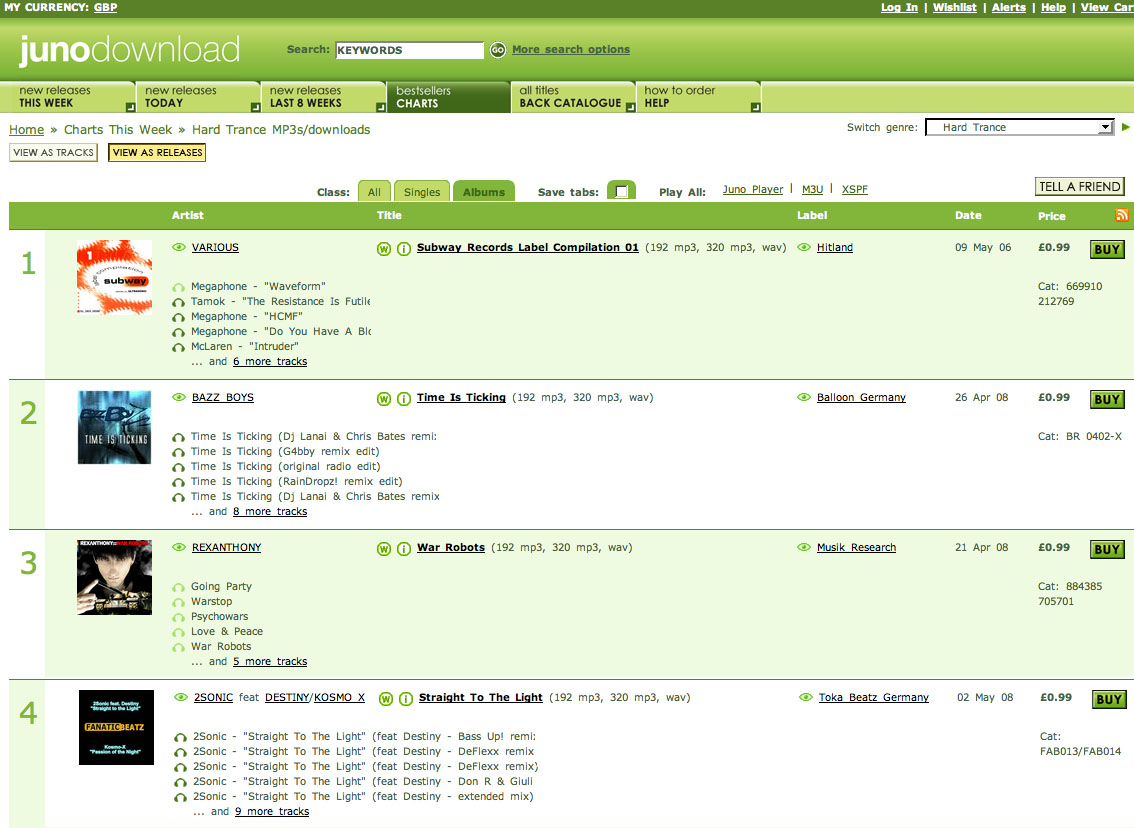The width and height of the screenshot is (1134, 828).
Task: Open all titles BACK CATALOGUE tab
Action: pos(574,97)
